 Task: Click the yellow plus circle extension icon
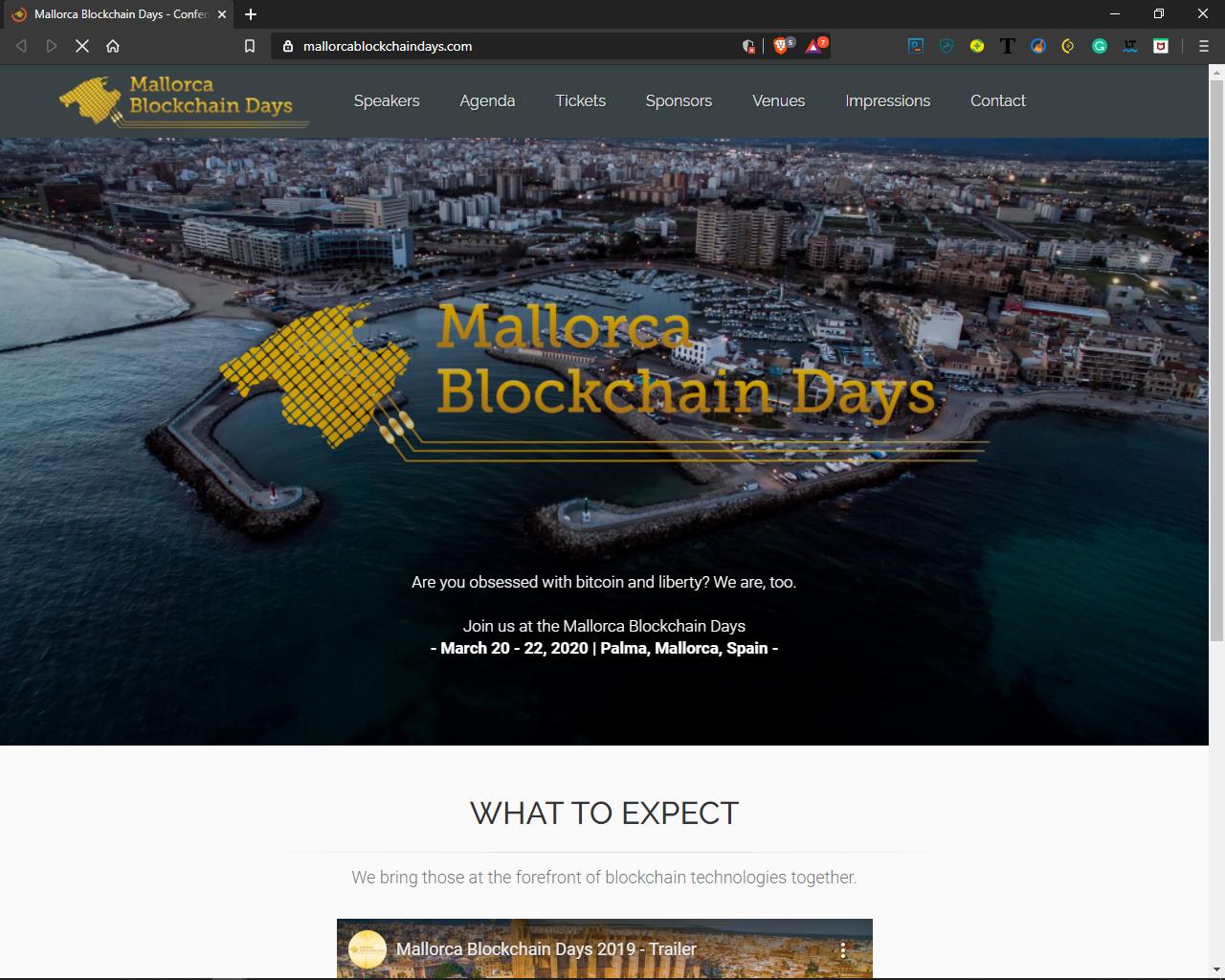[x=977, y=46]
